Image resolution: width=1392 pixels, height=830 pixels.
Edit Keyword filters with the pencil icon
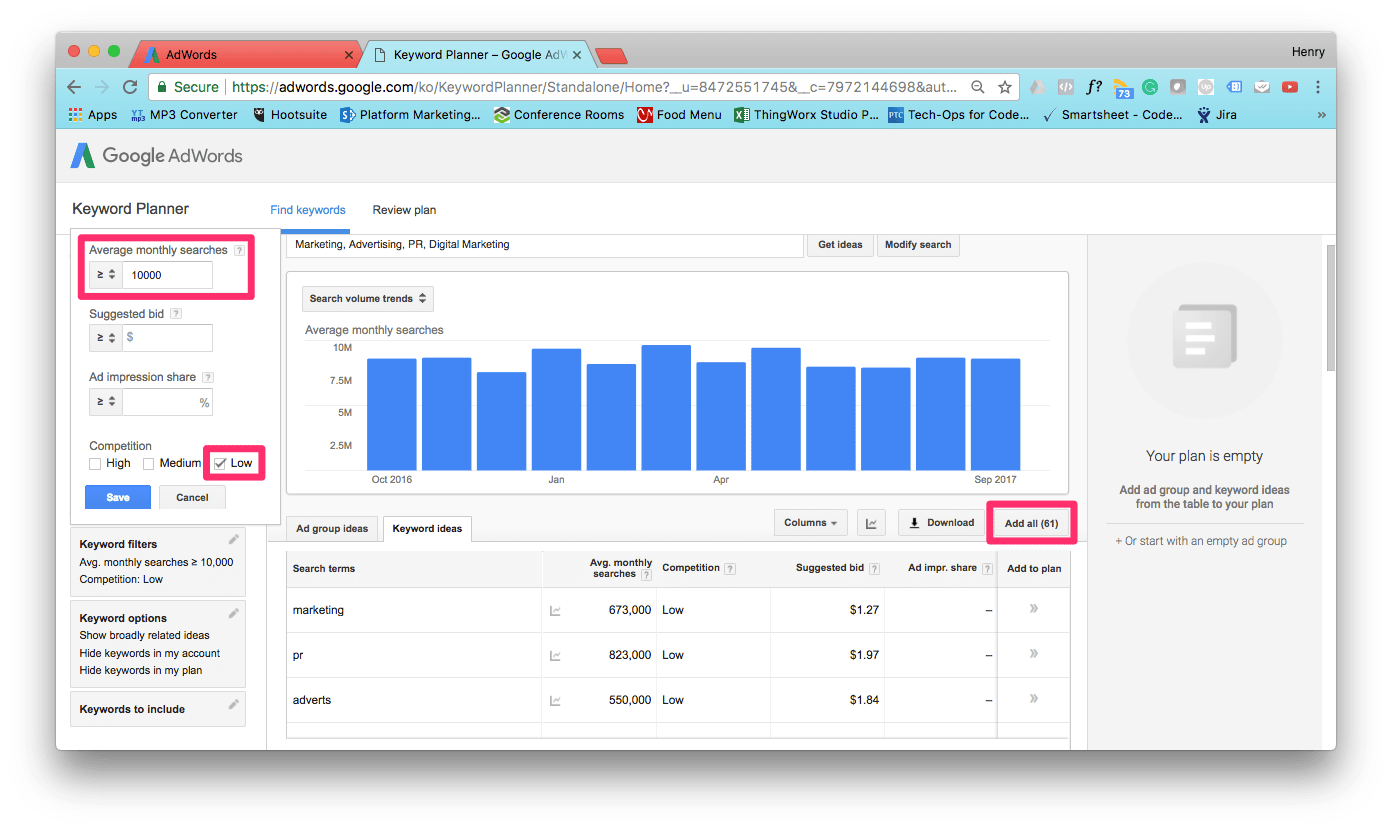pyautogui.click(x=233, y=540)
